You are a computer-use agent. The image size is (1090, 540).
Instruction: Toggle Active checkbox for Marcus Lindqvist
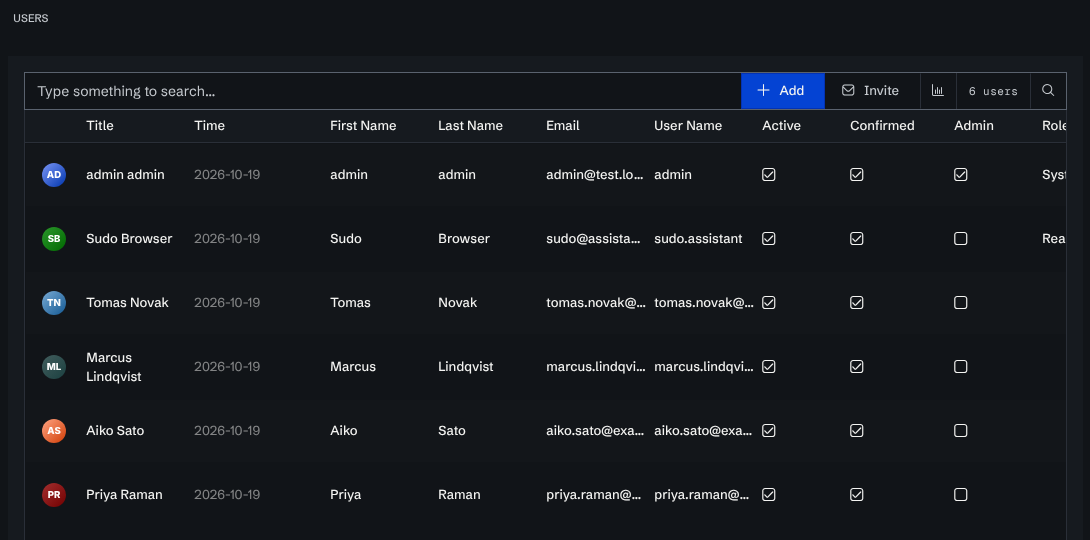click(x=769, y=366)
